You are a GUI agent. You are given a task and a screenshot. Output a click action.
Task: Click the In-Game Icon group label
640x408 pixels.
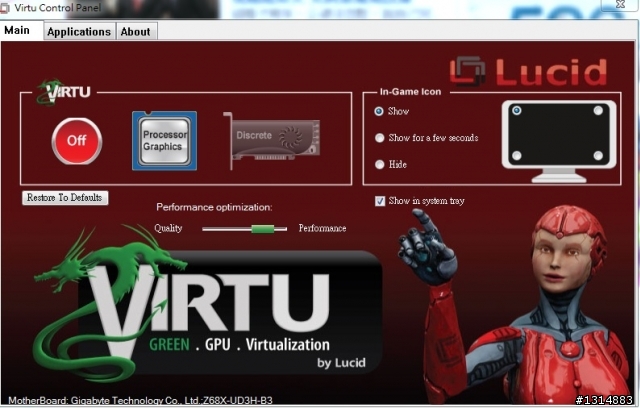410,92
